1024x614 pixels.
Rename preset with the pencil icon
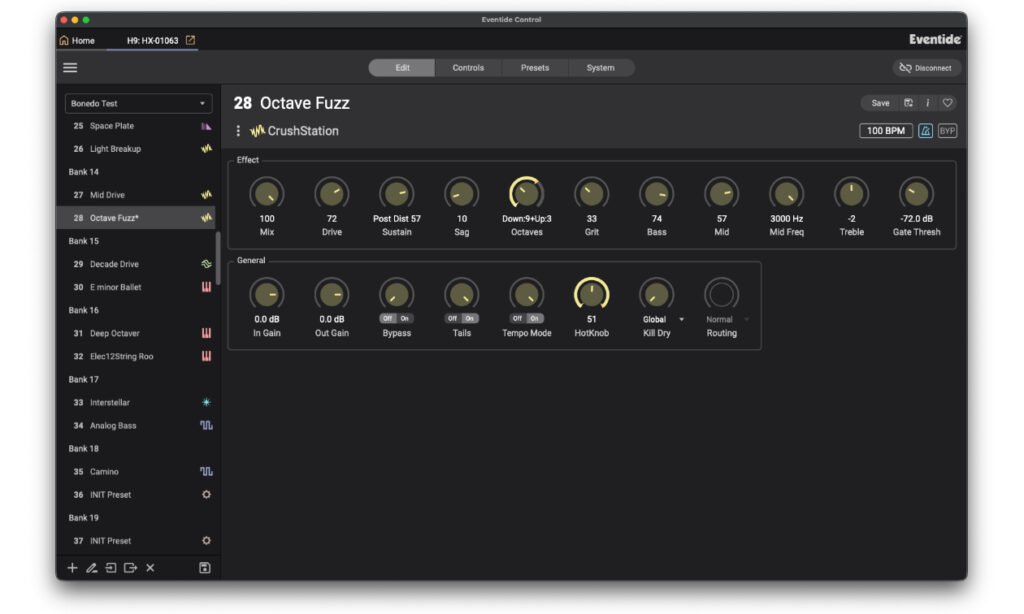tap(91, 568)
